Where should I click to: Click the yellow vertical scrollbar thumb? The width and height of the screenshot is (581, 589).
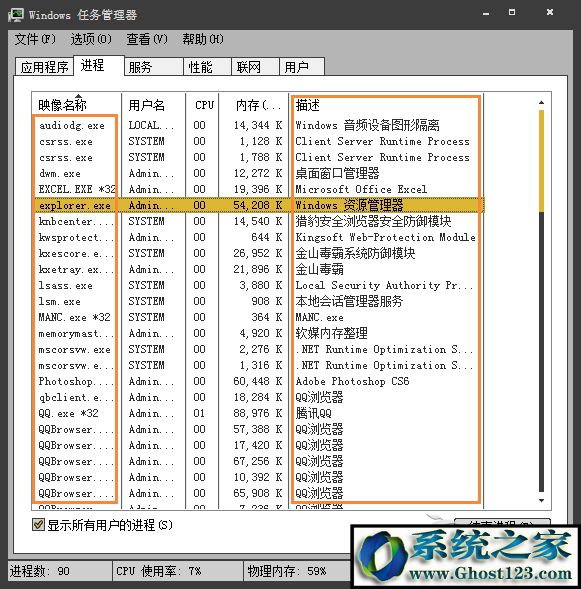coord(541,161)
